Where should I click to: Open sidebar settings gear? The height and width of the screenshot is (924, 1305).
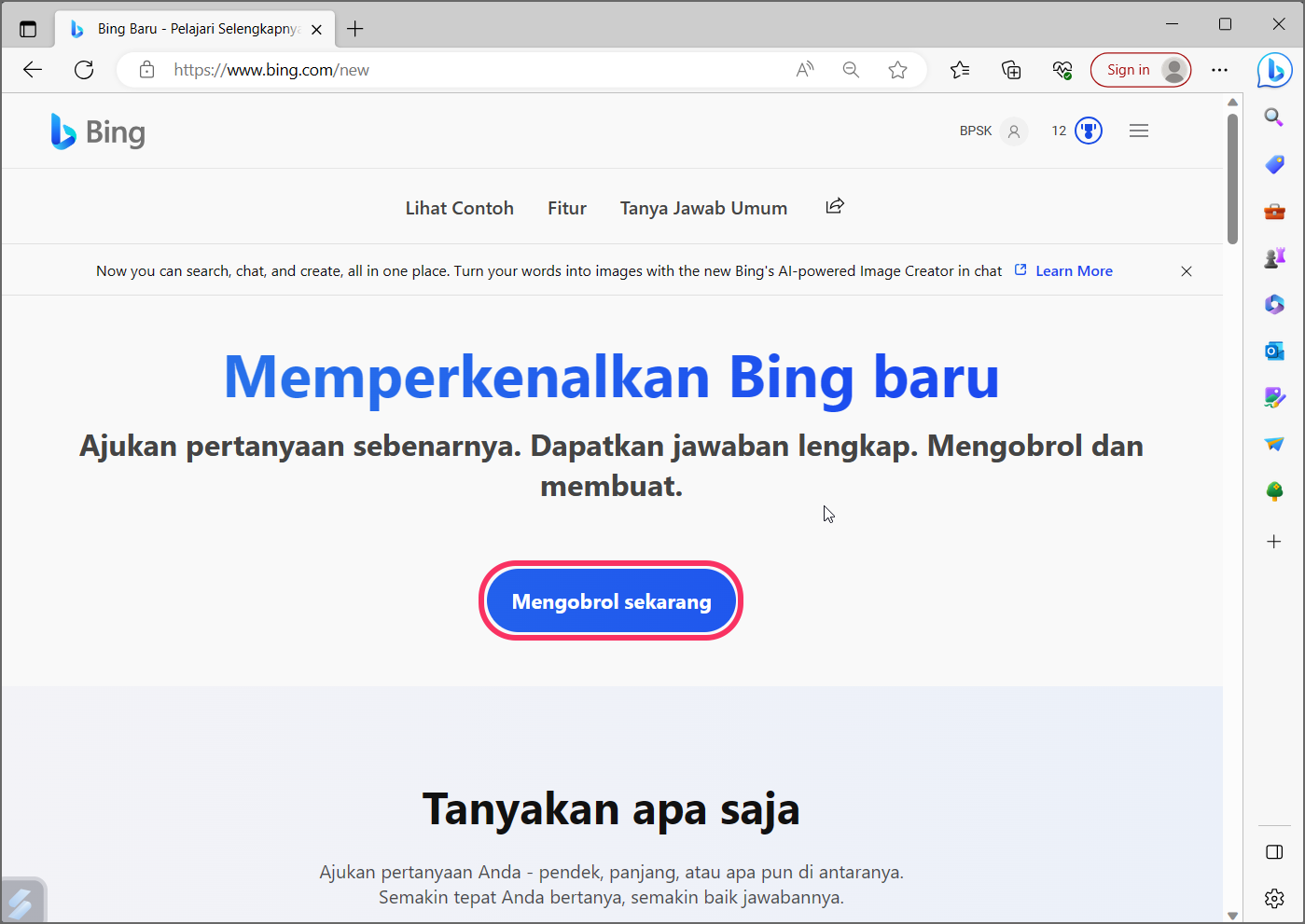coord(1274,899)
